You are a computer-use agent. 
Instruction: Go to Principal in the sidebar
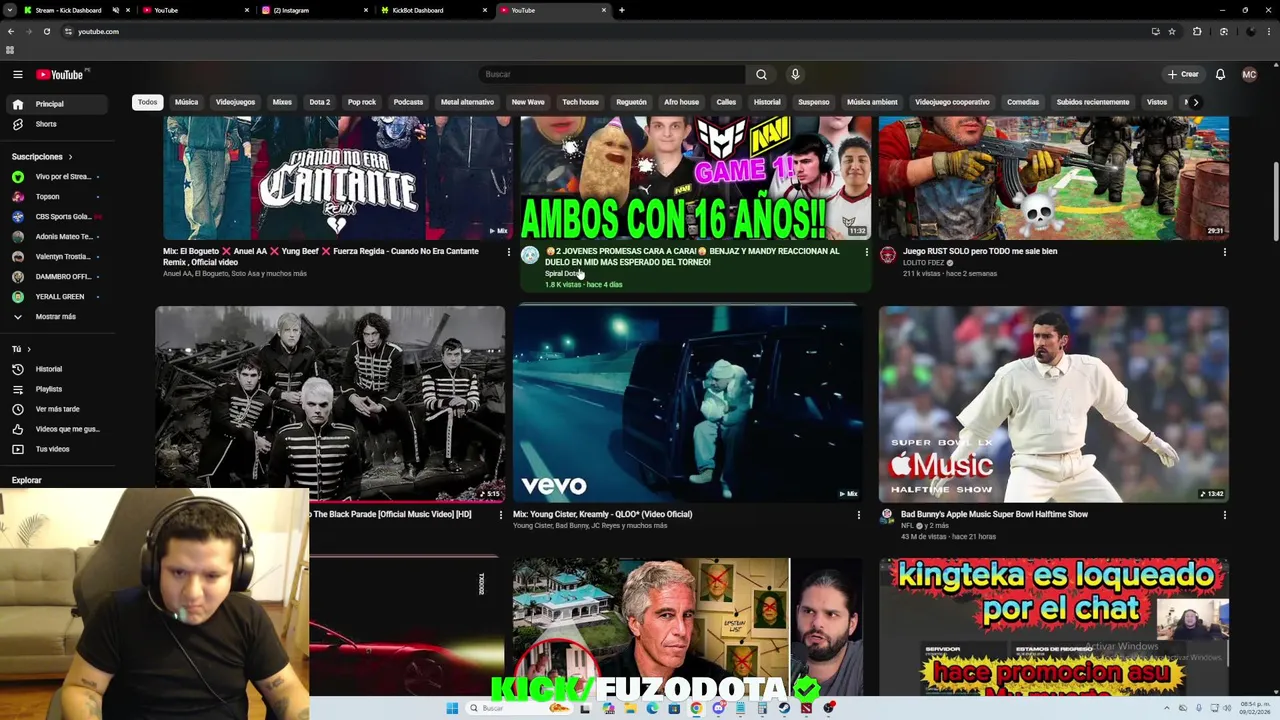point(57,104)
